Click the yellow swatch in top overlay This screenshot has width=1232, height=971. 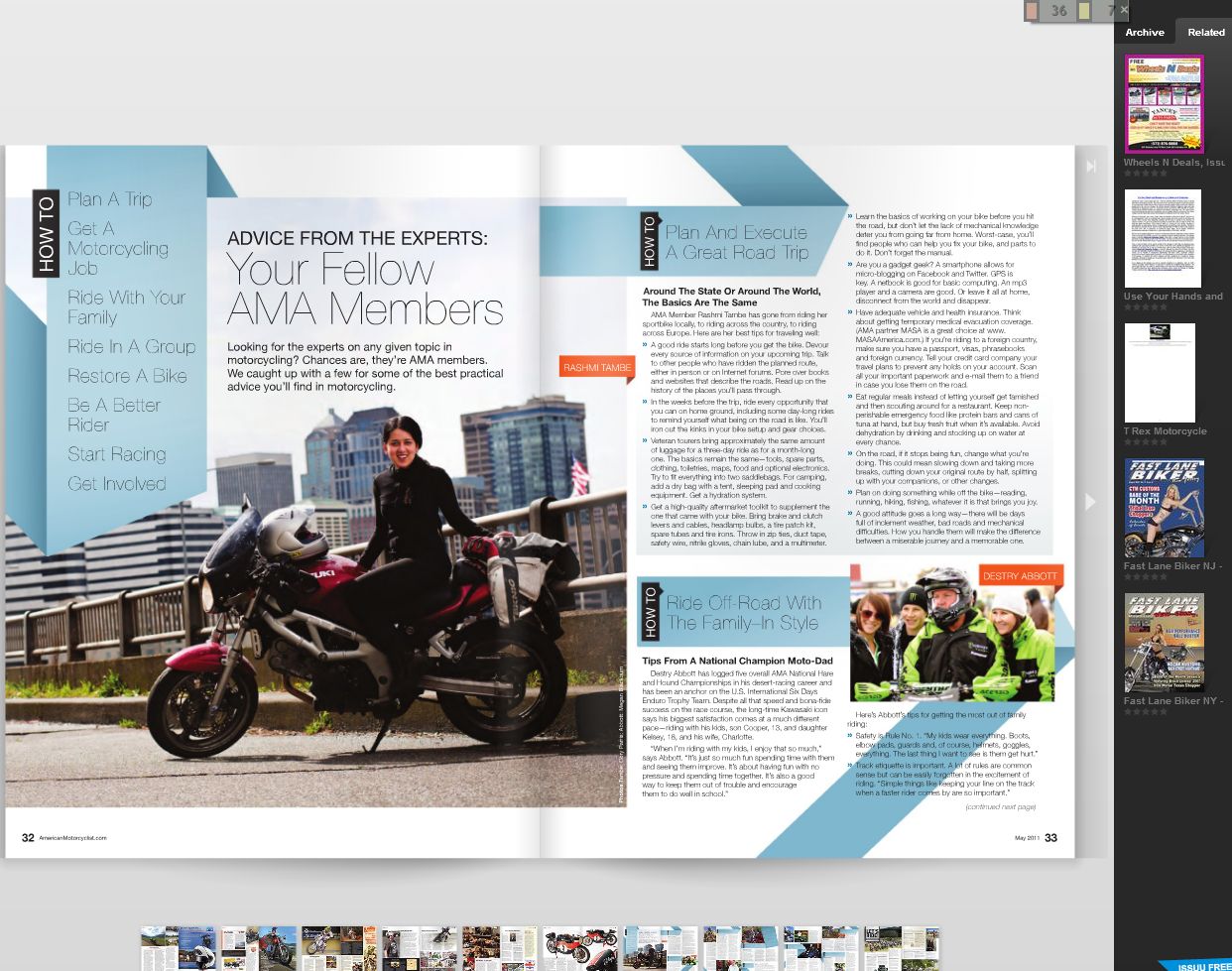point(1084,11)
